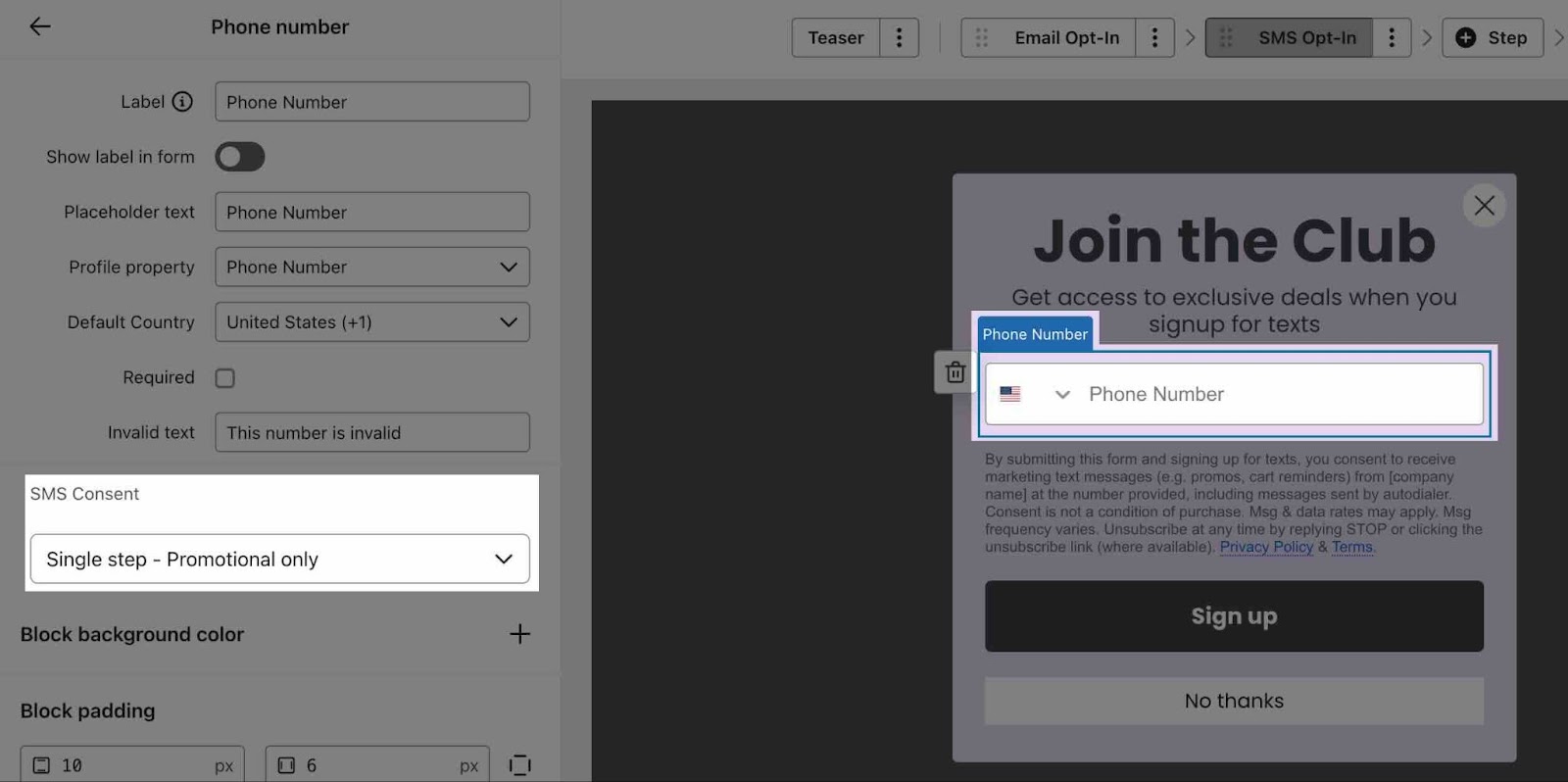The image size is (1568, 782).
Task: Close the Join the Club popup preview
Action: tap(1484, 206)
